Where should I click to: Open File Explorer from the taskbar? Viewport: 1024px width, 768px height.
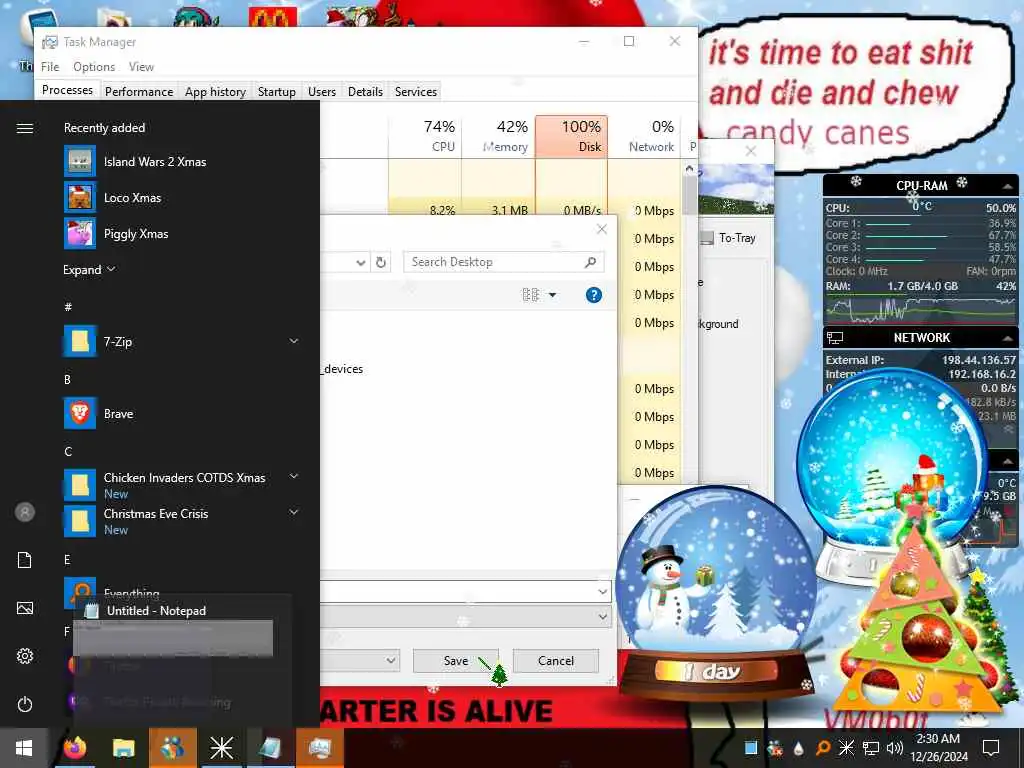(x=123, y=748)
